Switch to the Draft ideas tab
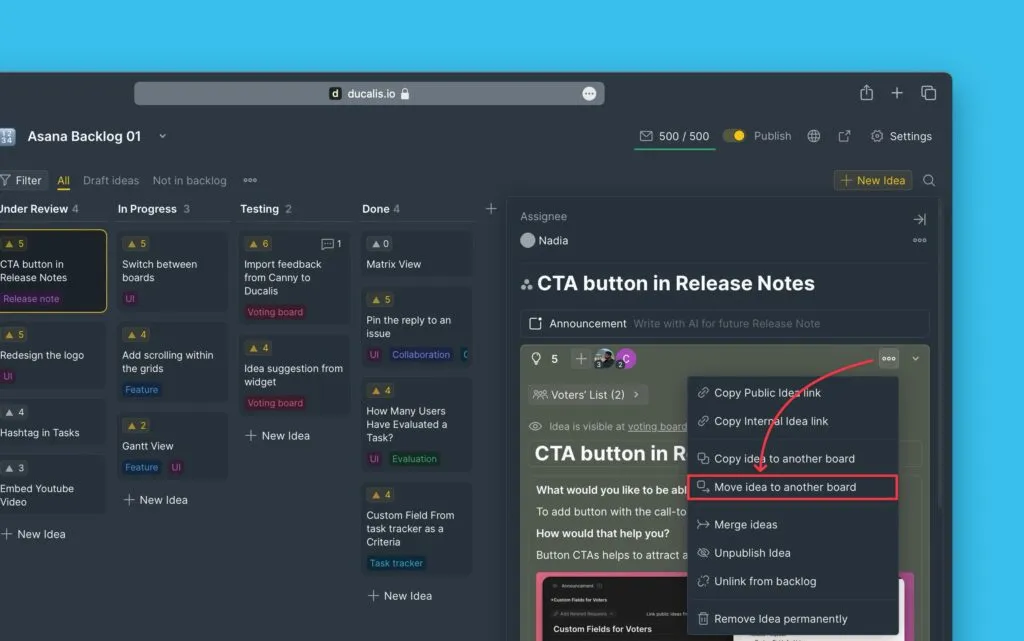This screenshot has width=1024, height=641. 111,181
